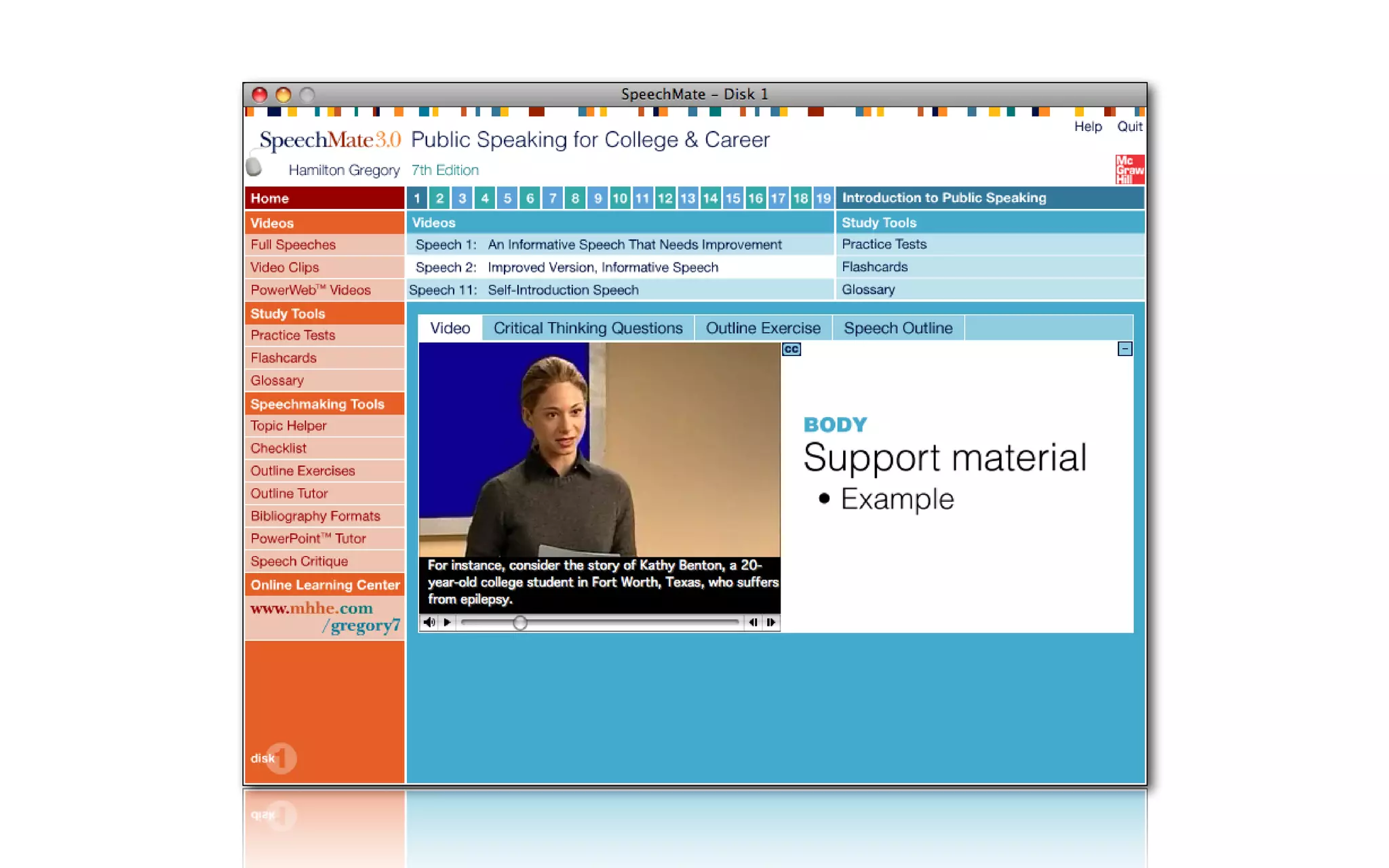Click the video progress slider knob

520,623
